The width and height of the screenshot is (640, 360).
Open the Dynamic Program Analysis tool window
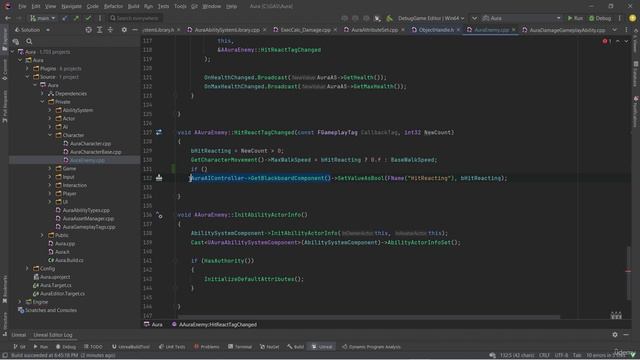tap(371, 347)
